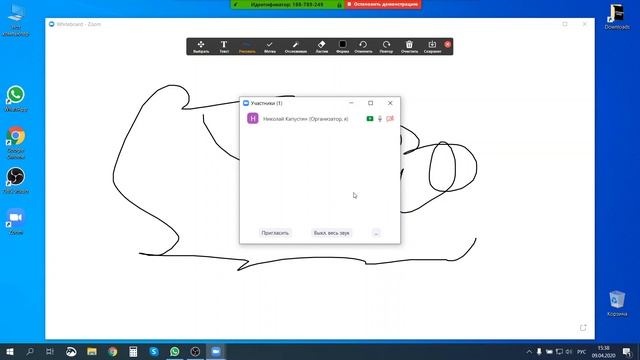The height and width of the screenshot is (360, 640).
Task: Open the clock and date flyout
Action: [x=603, y=351]
